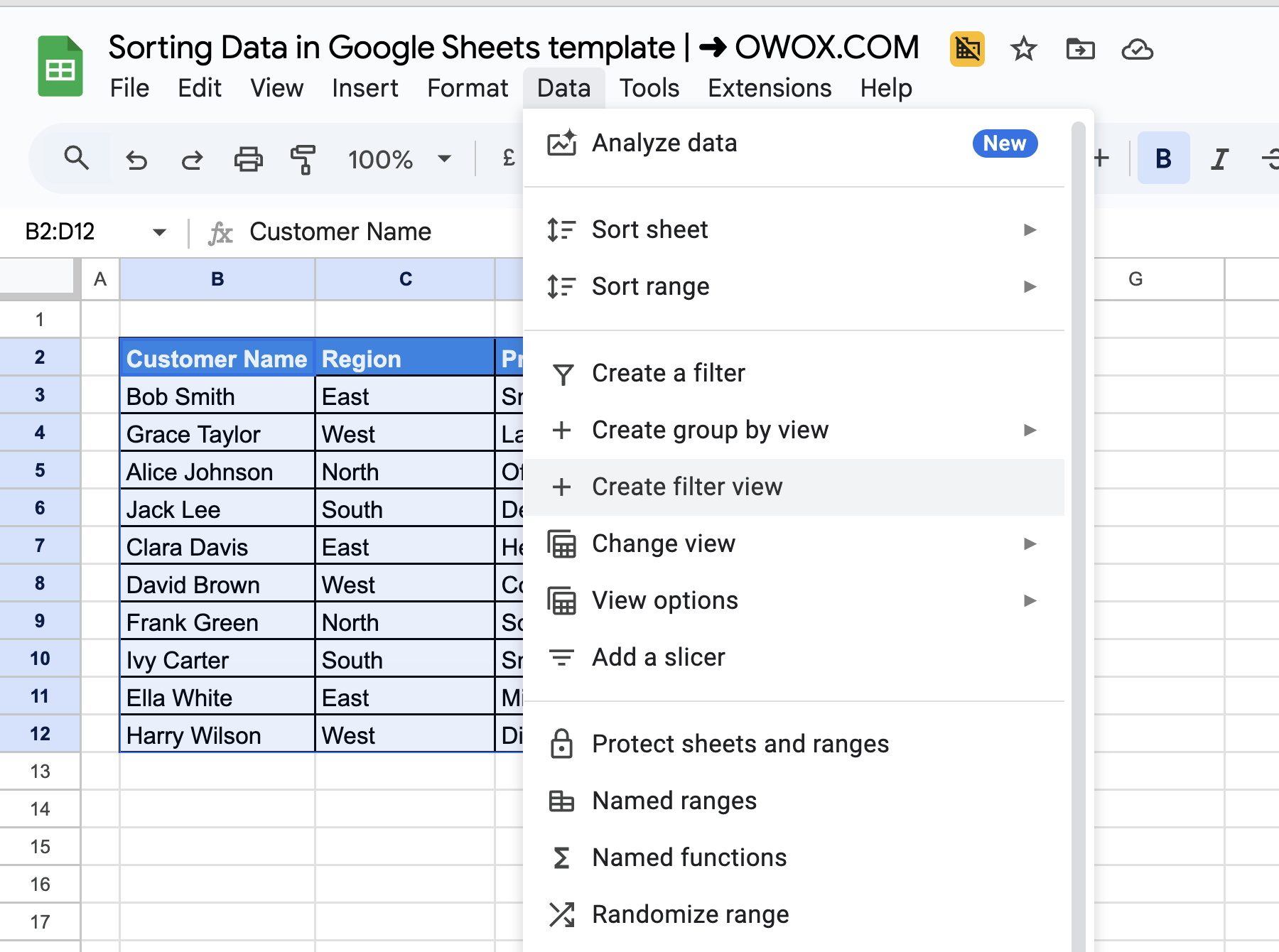Select column C header

[405, 279]
